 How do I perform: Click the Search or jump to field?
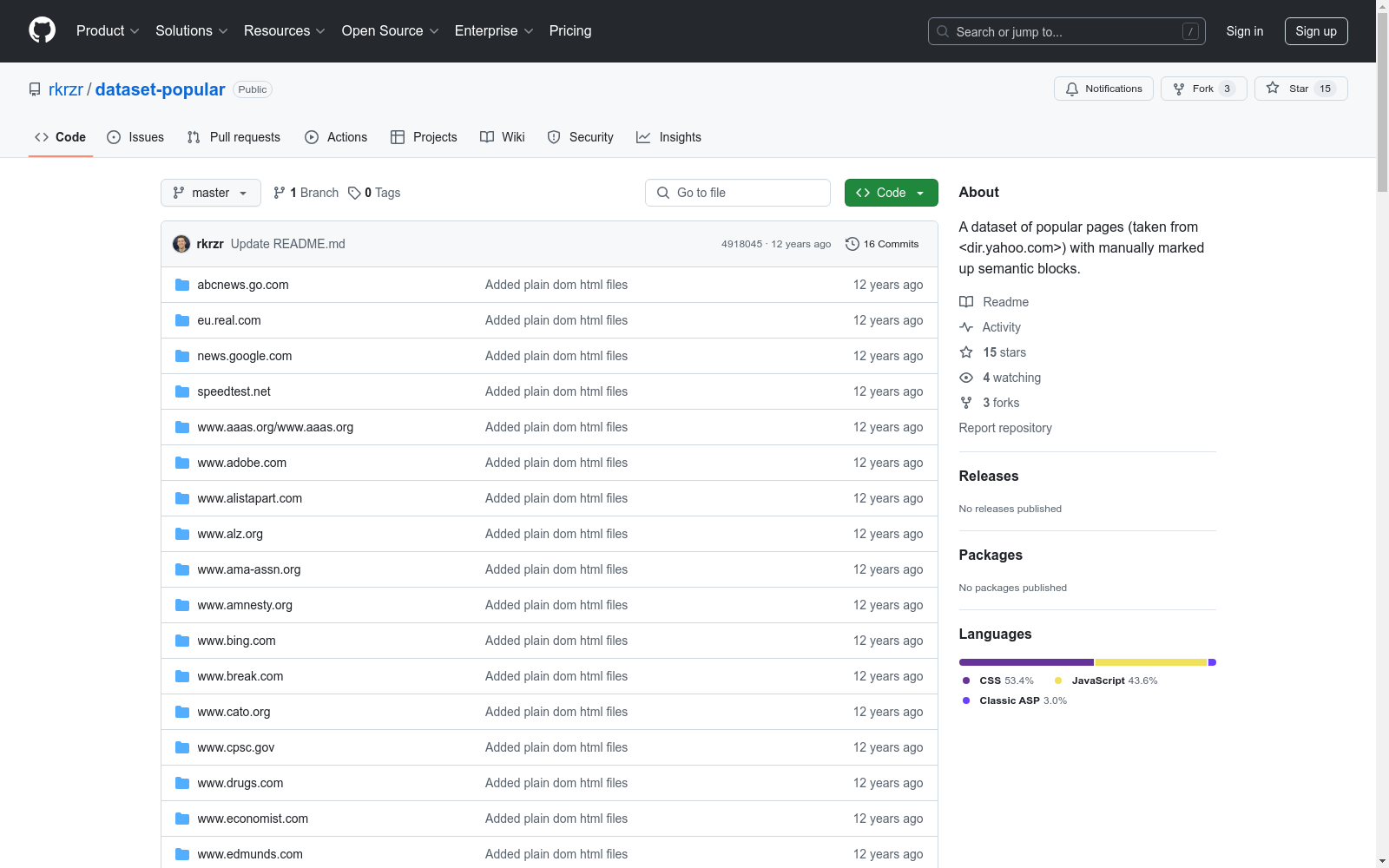tap(1067, 31)
